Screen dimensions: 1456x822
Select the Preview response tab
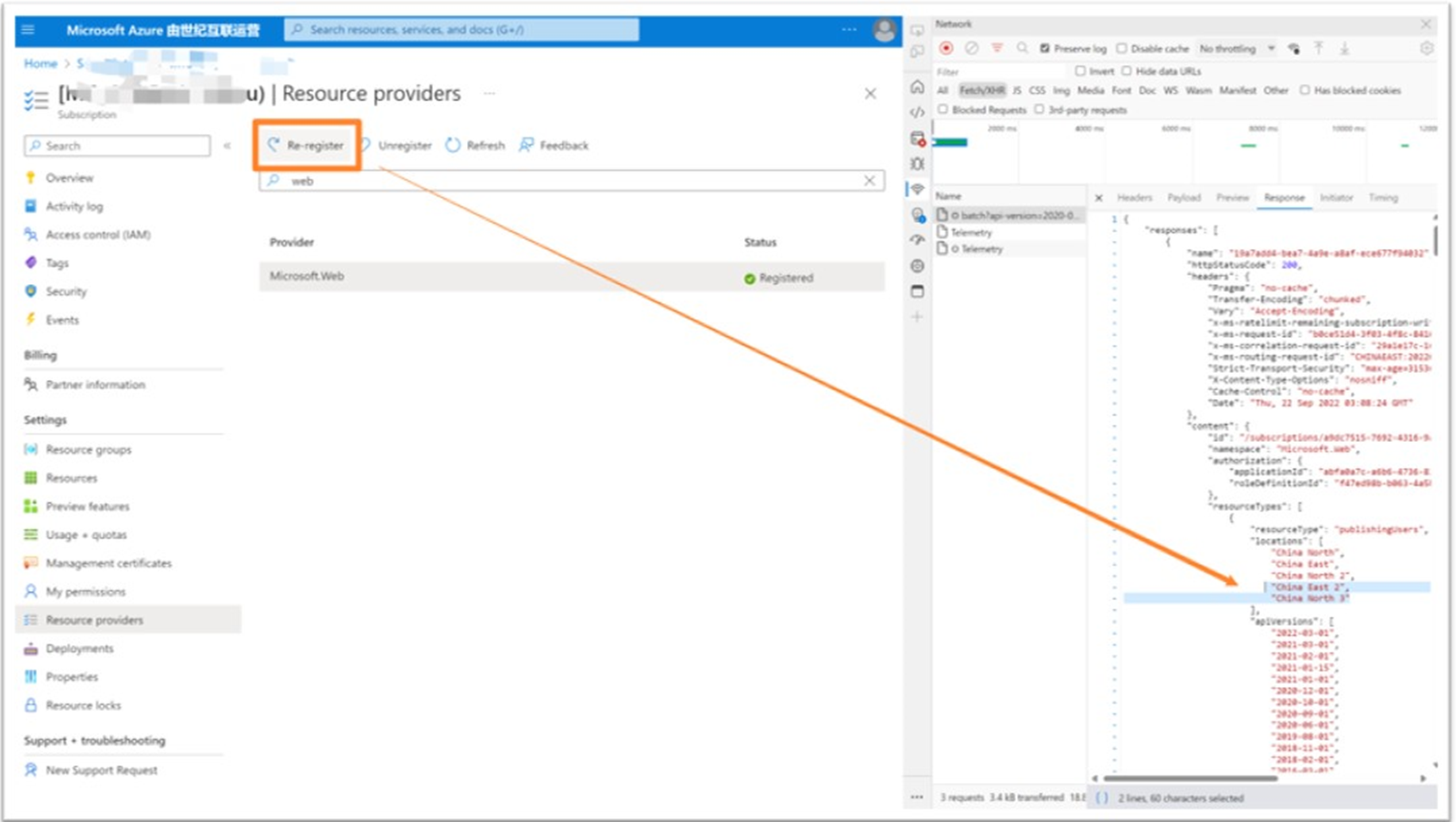(x=1232, y=197)
